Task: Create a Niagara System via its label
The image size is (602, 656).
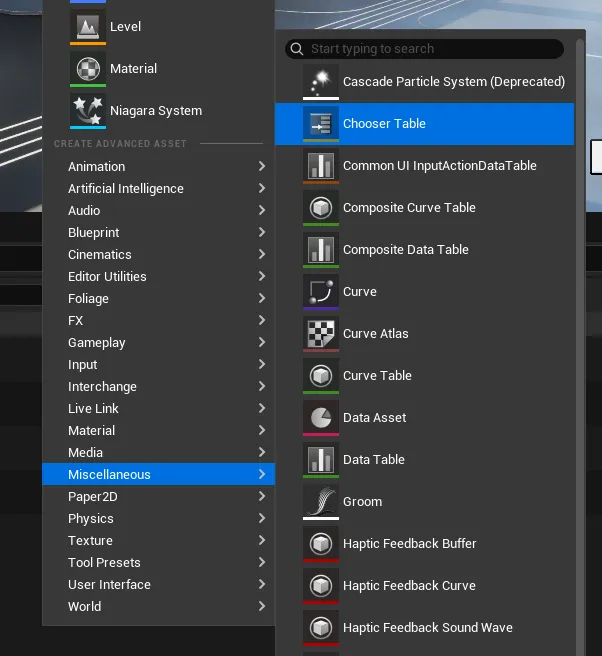Action: point(156,111)
